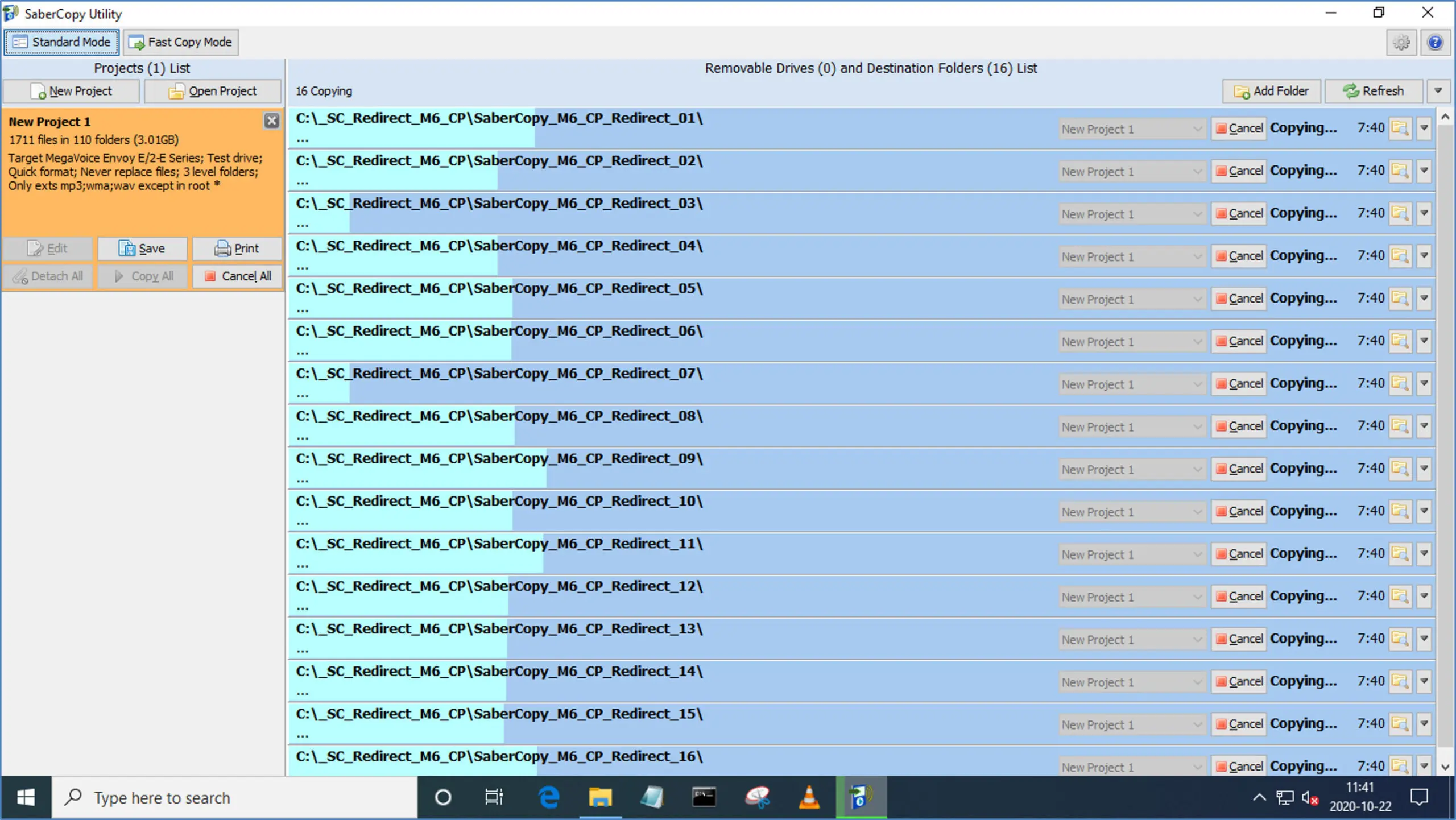The width and height of the screenshot is (1456, 820).
Task: Expand row options arrow for Redirect_02
Action: [1424, 171]
